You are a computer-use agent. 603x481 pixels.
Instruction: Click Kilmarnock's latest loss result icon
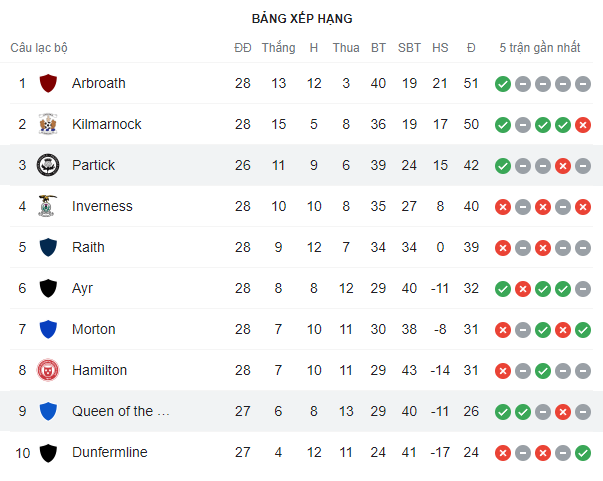pyautogui.click(x=583, y=125)
